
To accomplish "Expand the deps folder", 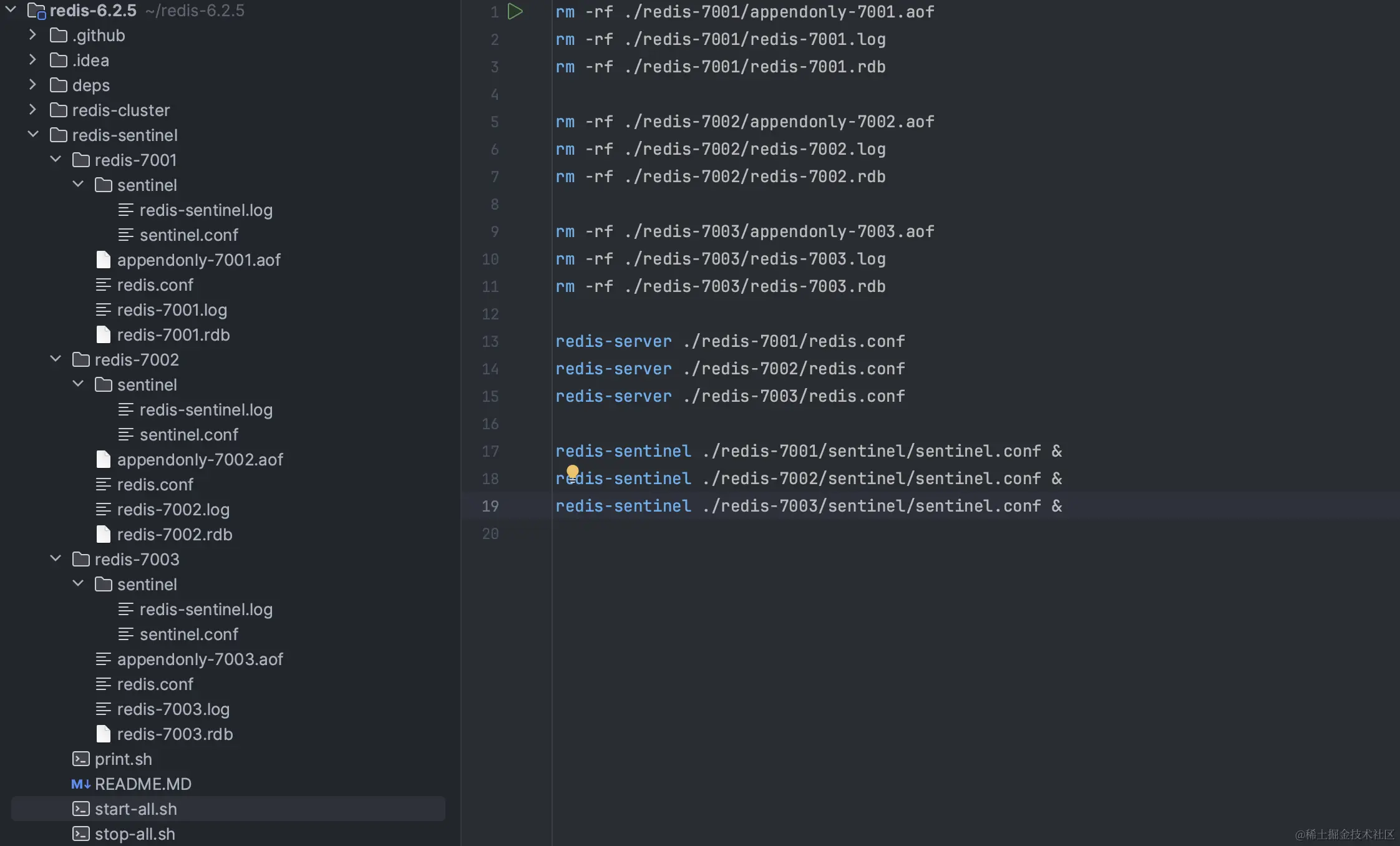I will coord(33,85).
